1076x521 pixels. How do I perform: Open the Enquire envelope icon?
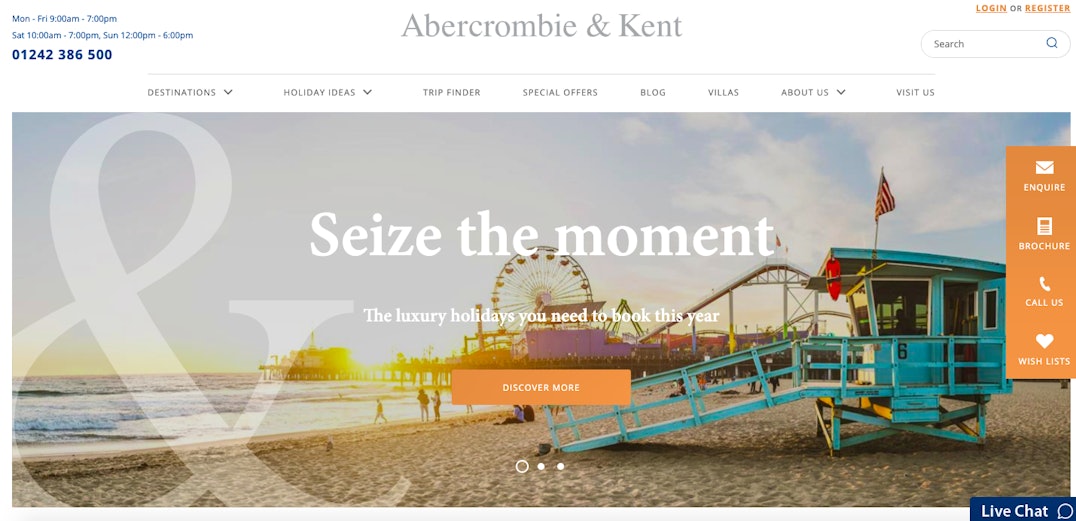point(1044,167)
